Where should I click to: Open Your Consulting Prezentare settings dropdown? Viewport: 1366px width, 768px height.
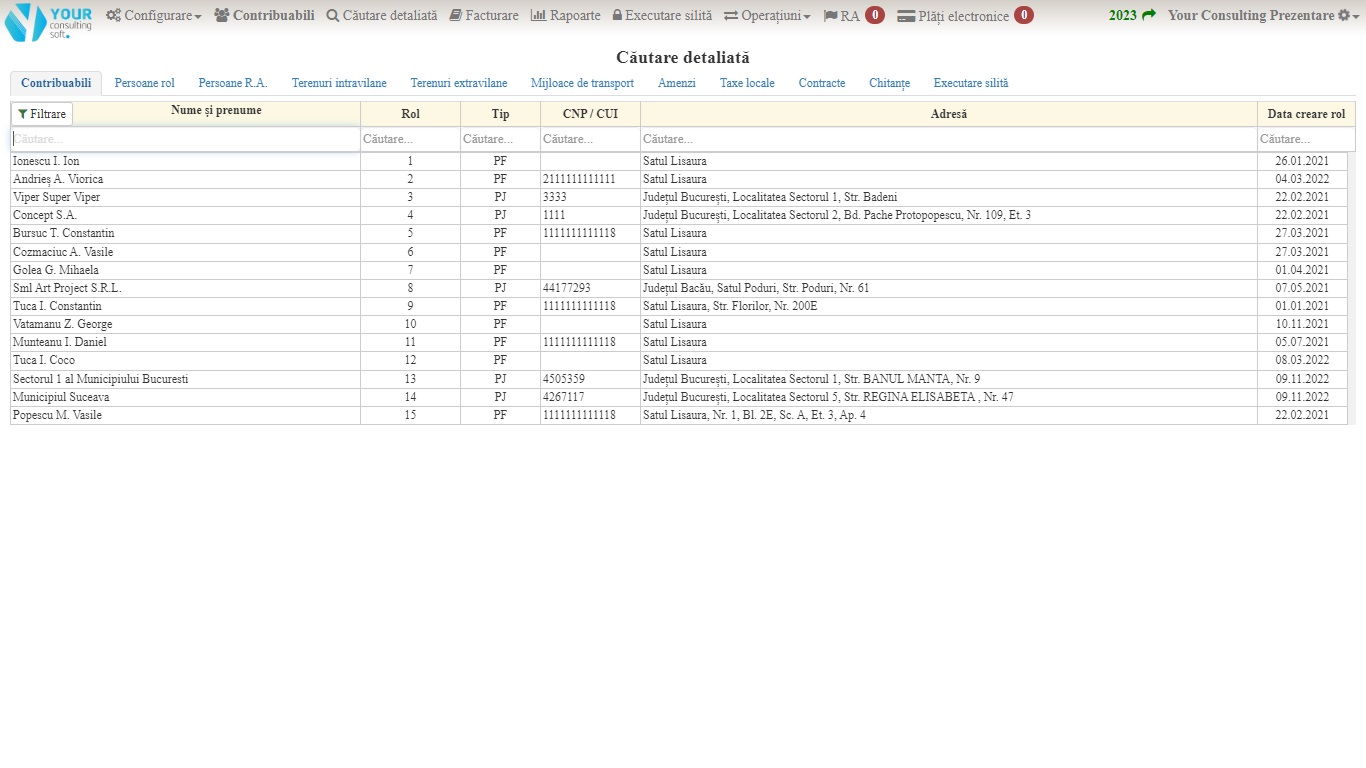[1264, 16]
